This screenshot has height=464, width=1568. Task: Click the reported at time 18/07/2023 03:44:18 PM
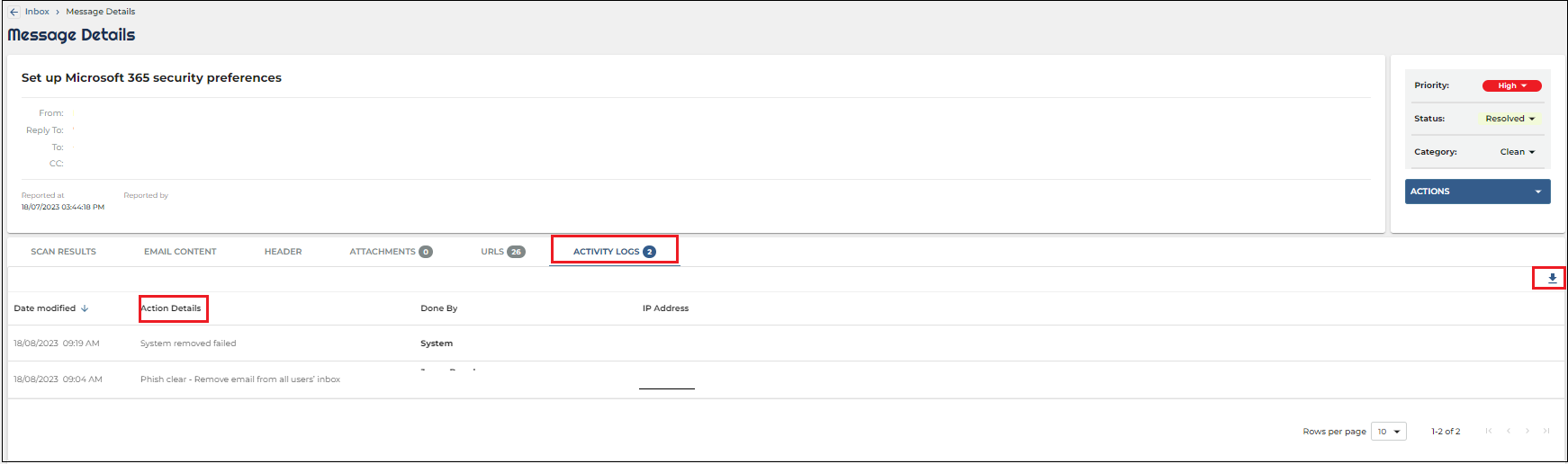click(x=63, y=207)
